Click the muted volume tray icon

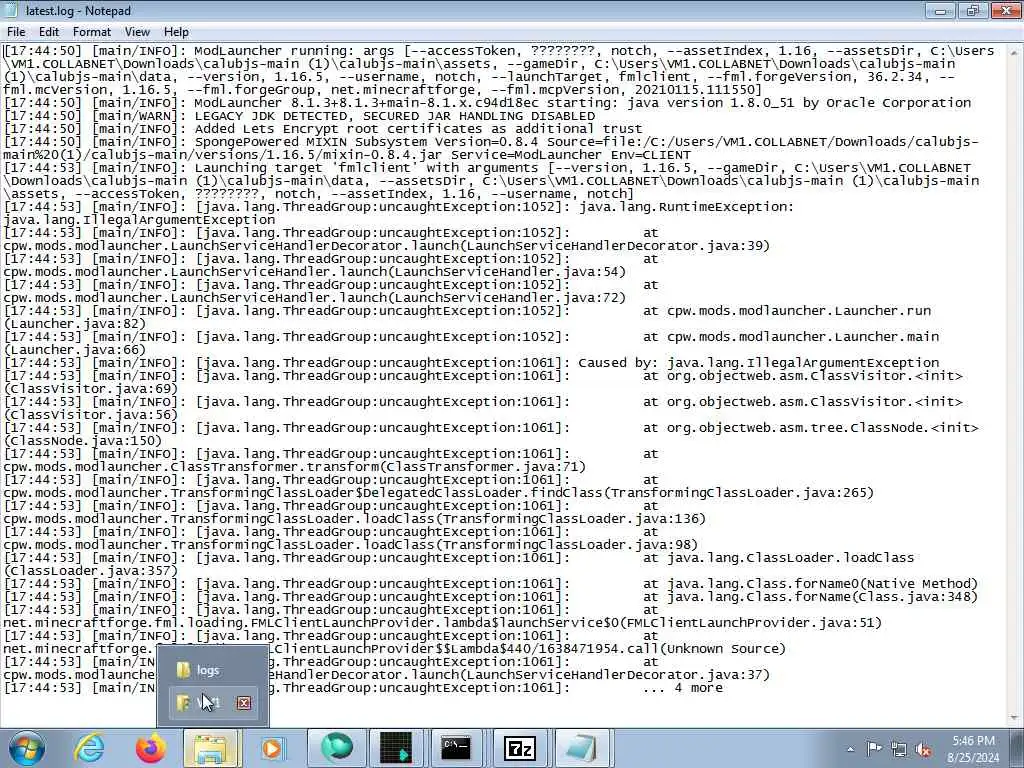click(923, 749)
